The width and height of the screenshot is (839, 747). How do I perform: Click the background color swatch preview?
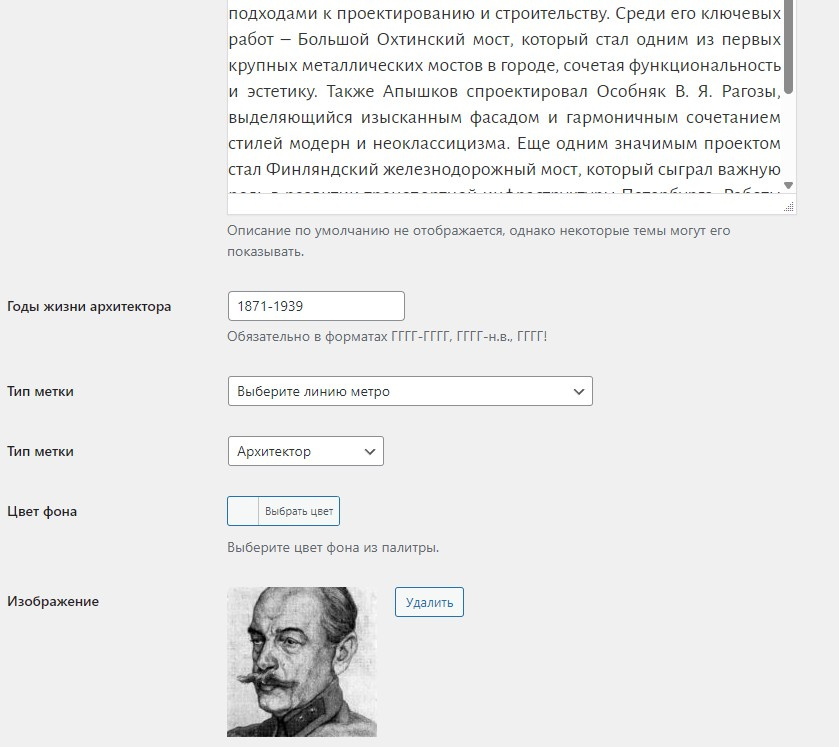243,511
